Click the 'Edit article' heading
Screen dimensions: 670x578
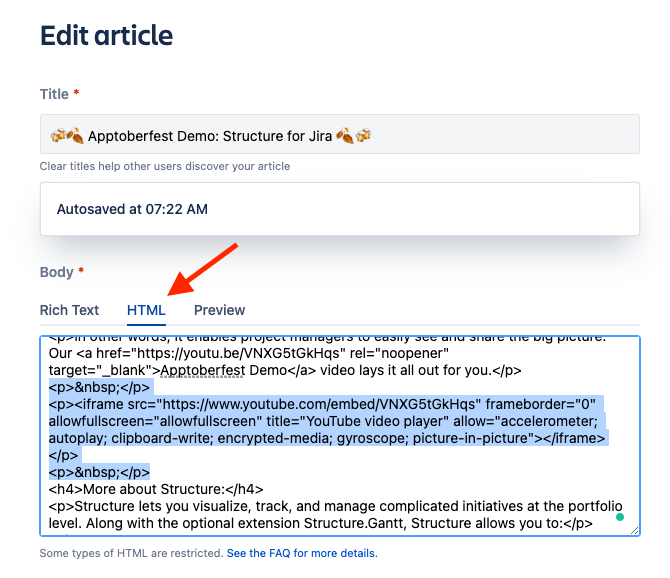[106, 35]
